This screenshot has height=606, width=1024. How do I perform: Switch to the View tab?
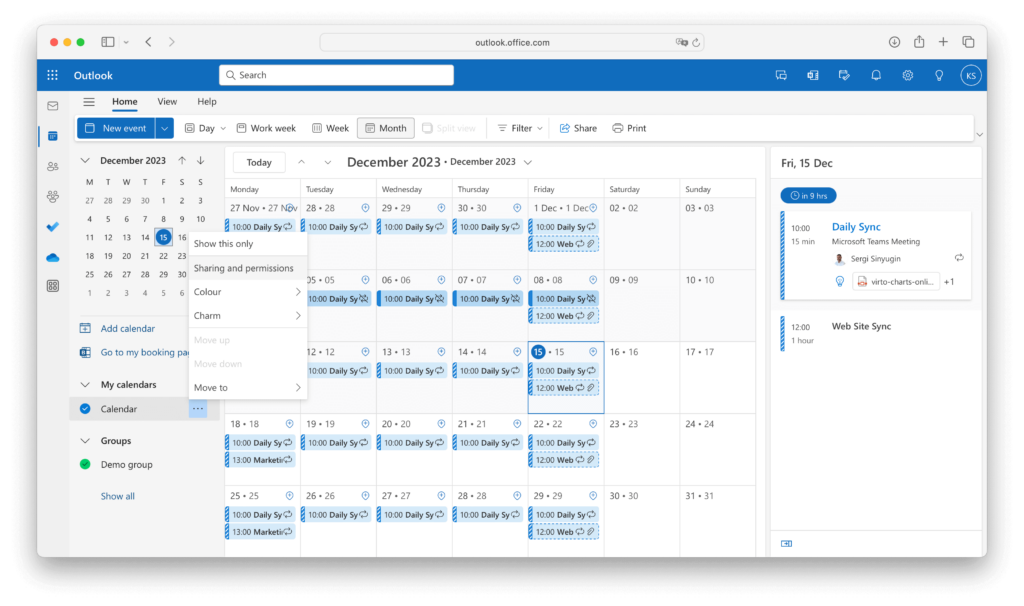(167, 102)
